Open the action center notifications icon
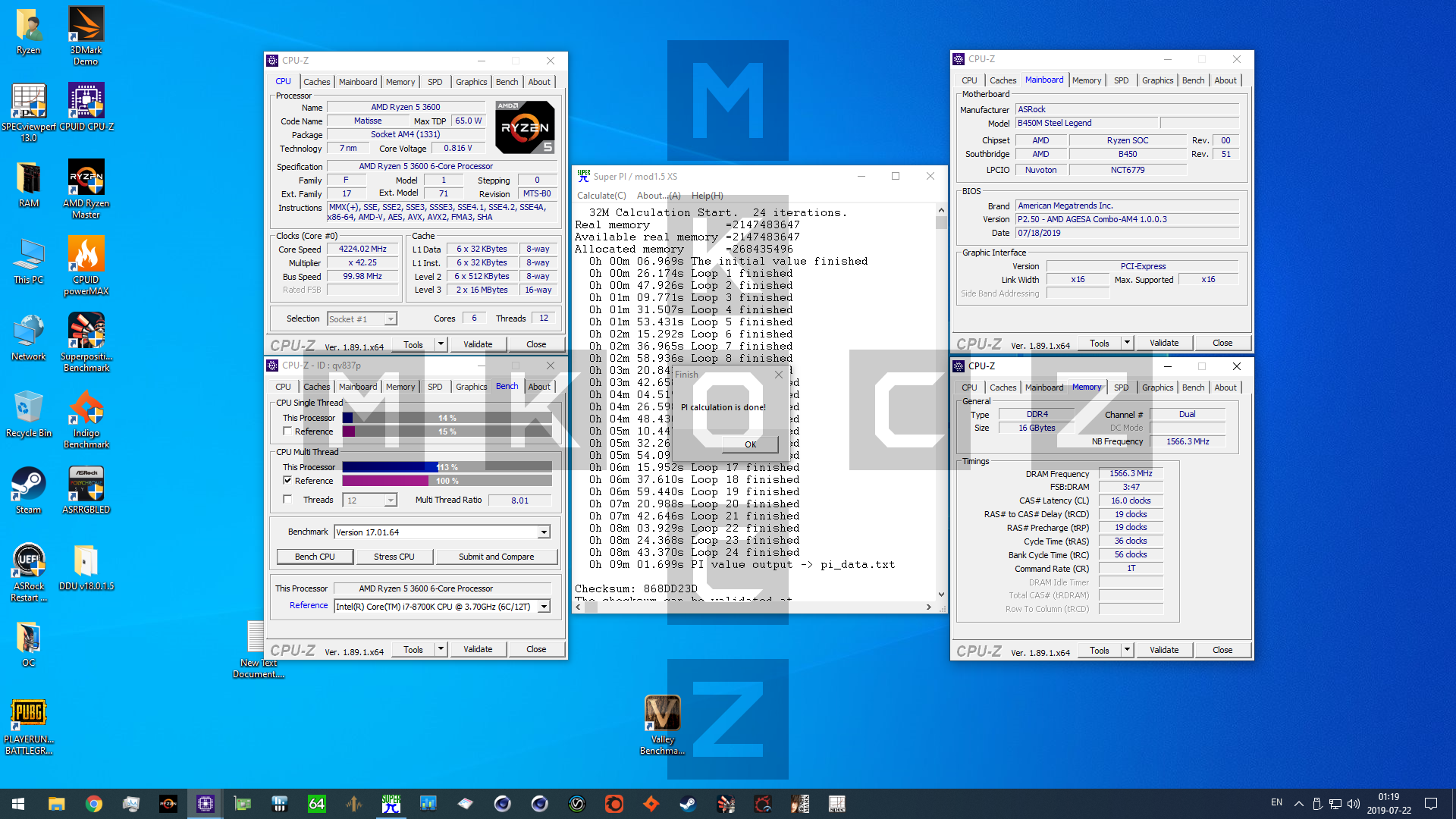1456x819 pixels. 1431,804
